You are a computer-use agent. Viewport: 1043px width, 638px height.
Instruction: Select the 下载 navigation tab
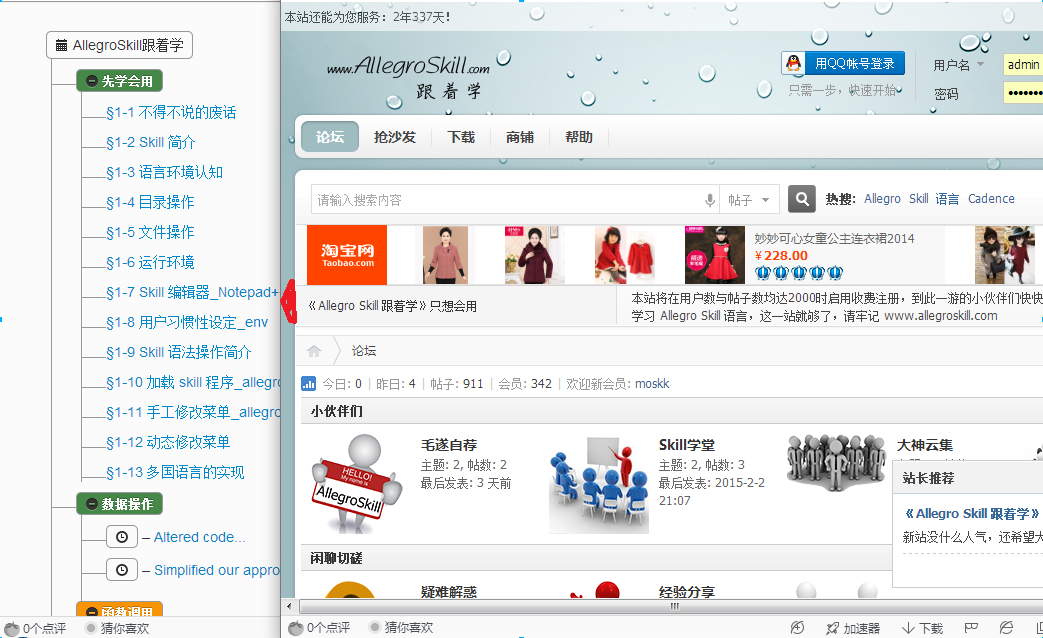pos(461,137)
